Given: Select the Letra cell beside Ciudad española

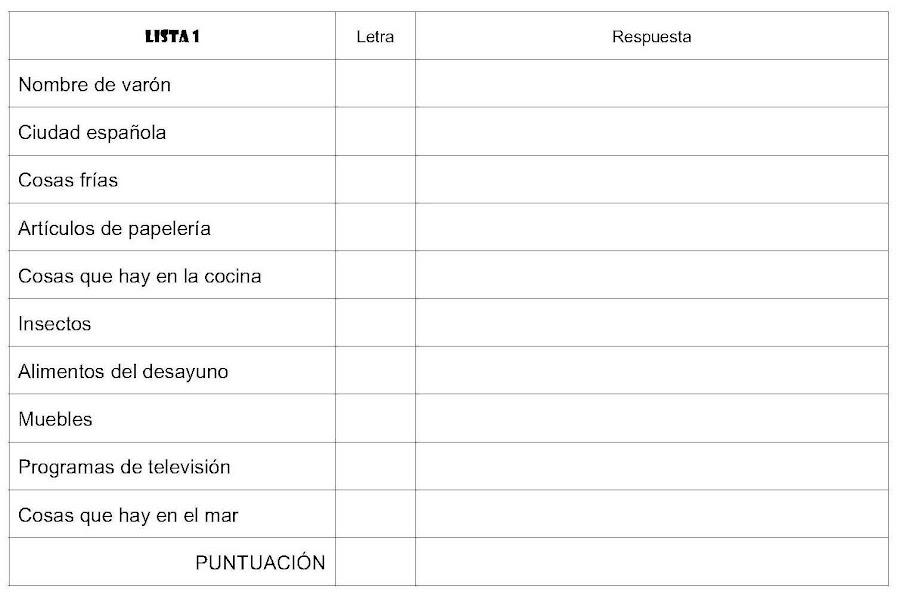Looking at the screenshot, I should (x=375, y=131).
